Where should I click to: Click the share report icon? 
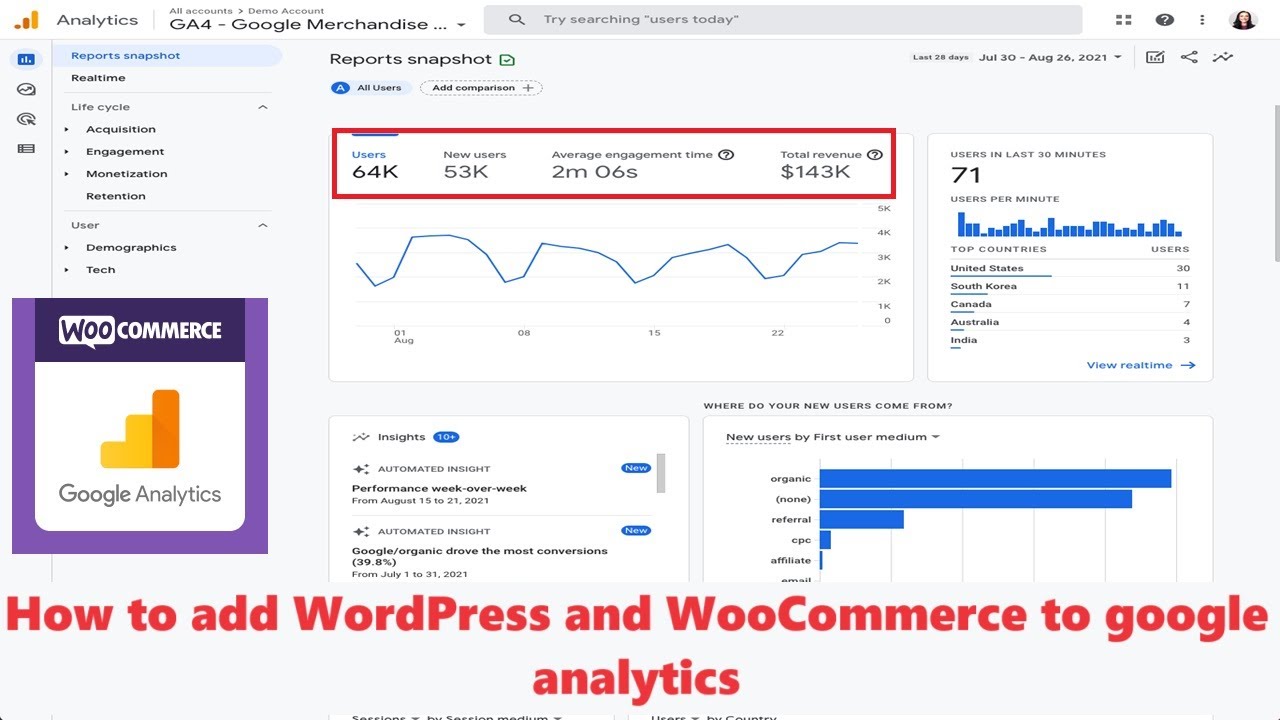[1189, 57]
